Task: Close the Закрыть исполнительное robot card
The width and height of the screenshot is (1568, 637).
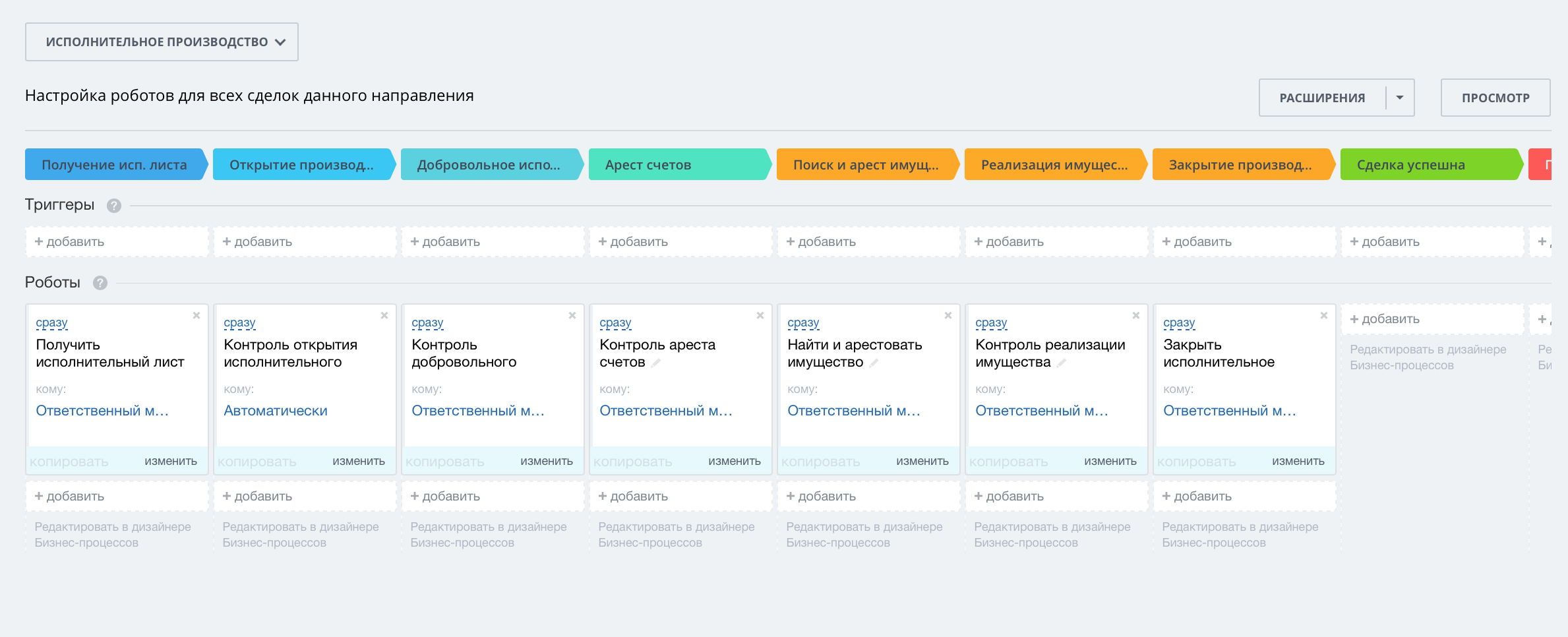Action: [x=1324, y=316]
